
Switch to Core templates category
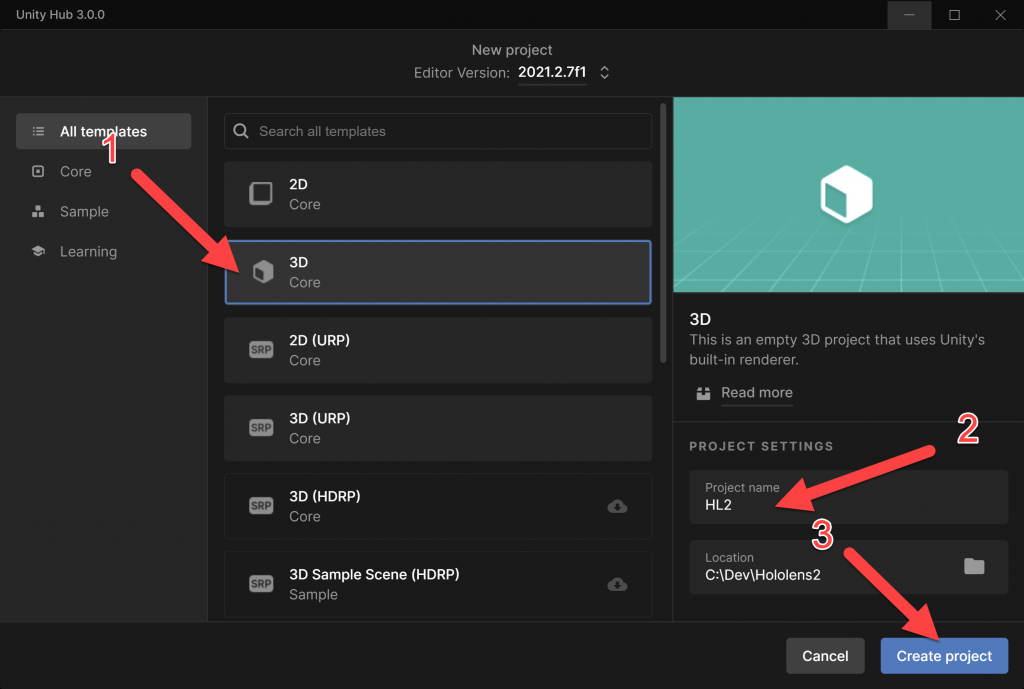click(104, 171)
